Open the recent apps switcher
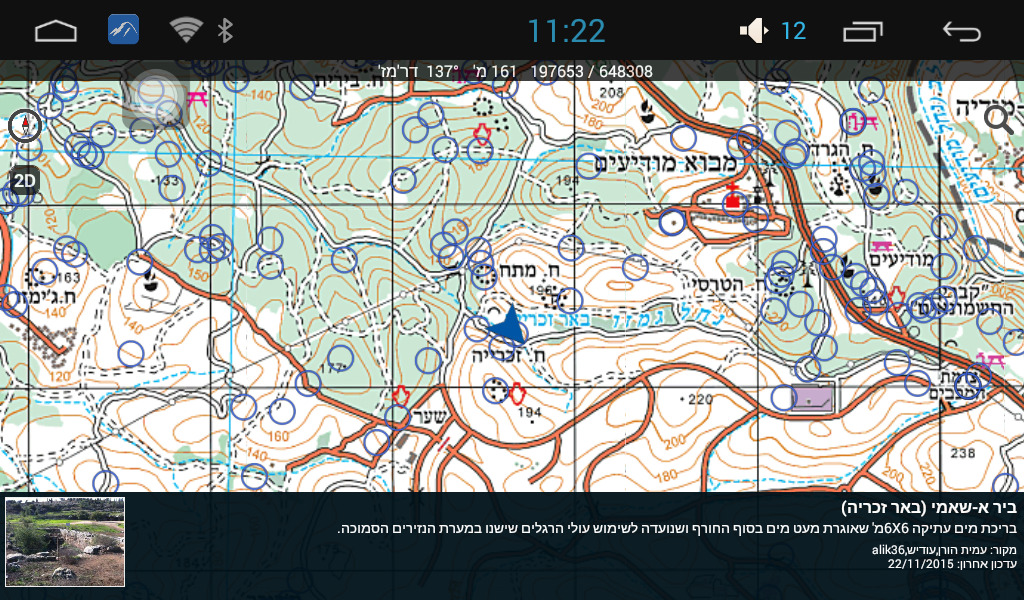The image size is (1024, 600). coord(863,31)
